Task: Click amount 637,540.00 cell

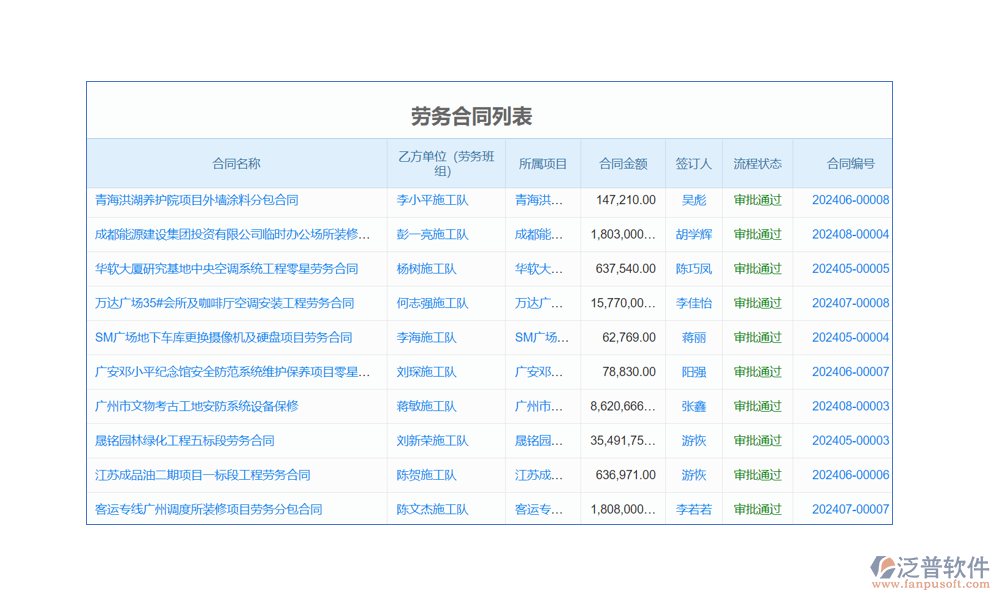Action: coord(625,269)
